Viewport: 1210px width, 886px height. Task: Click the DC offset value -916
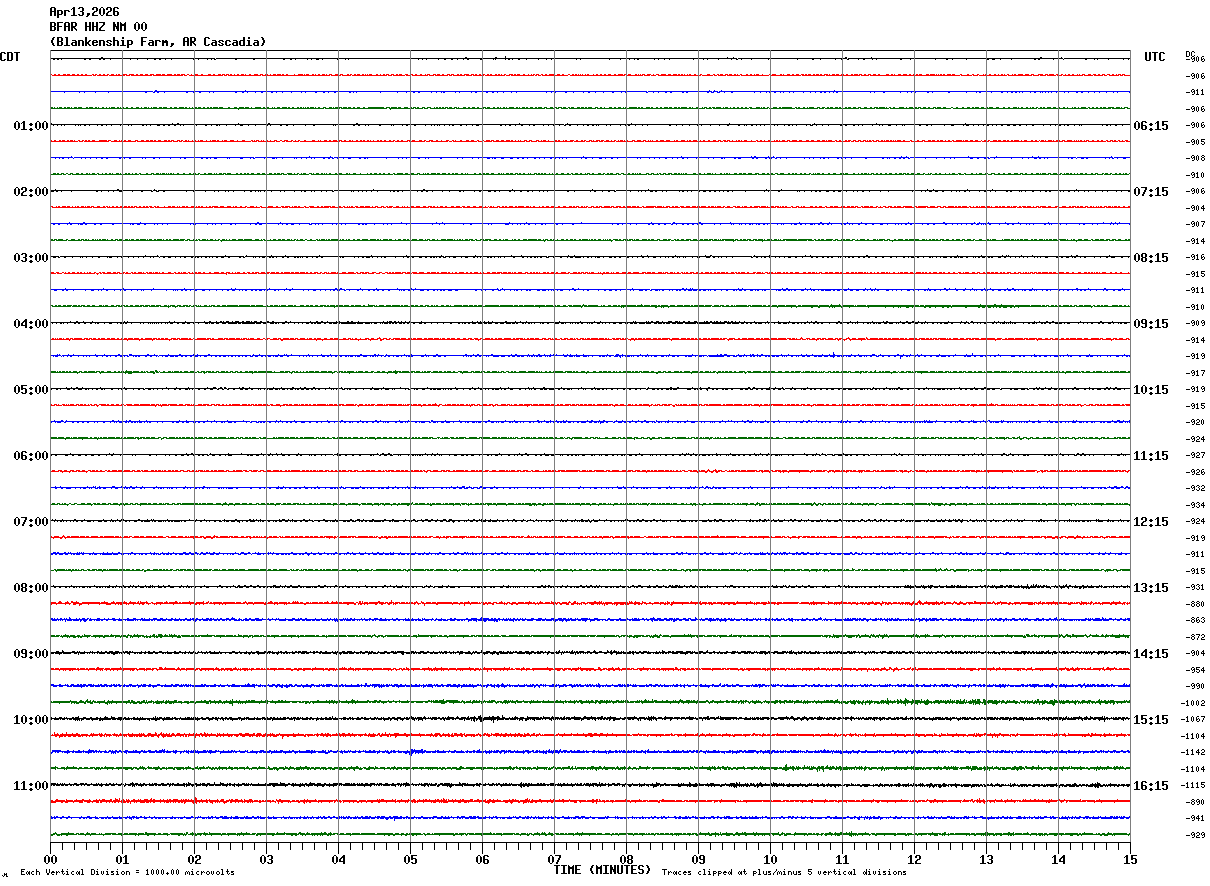1195,257
